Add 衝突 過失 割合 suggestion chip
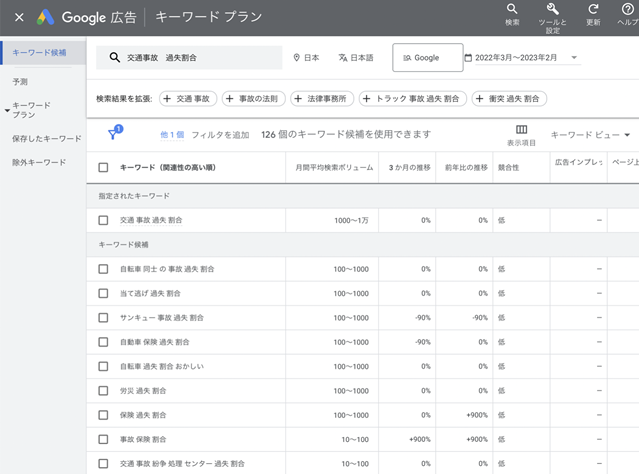Image resolution: width=639 pixels, height=474 pixels. point(509,99)
